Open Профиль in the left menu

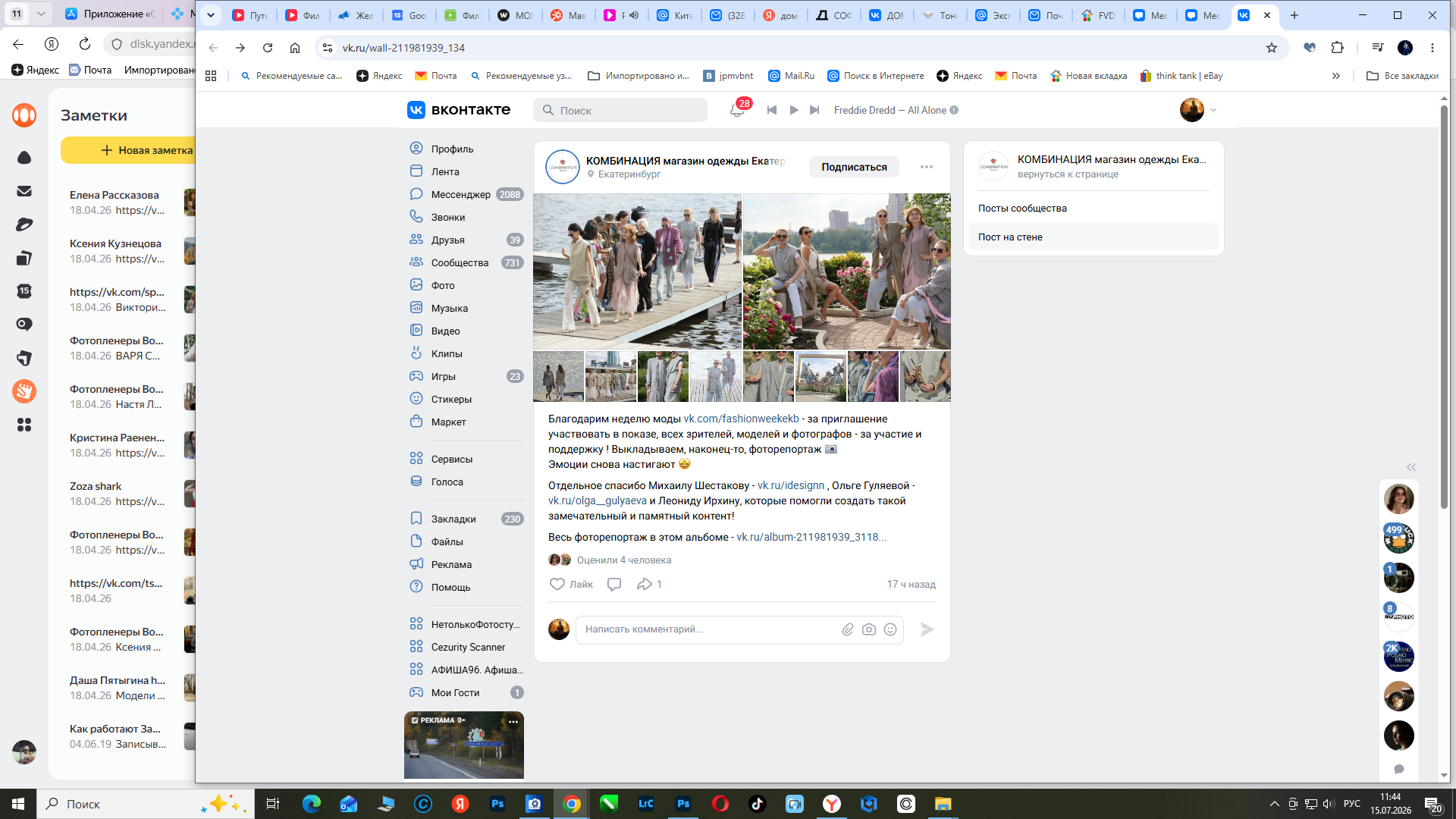[x=452, y=149]
